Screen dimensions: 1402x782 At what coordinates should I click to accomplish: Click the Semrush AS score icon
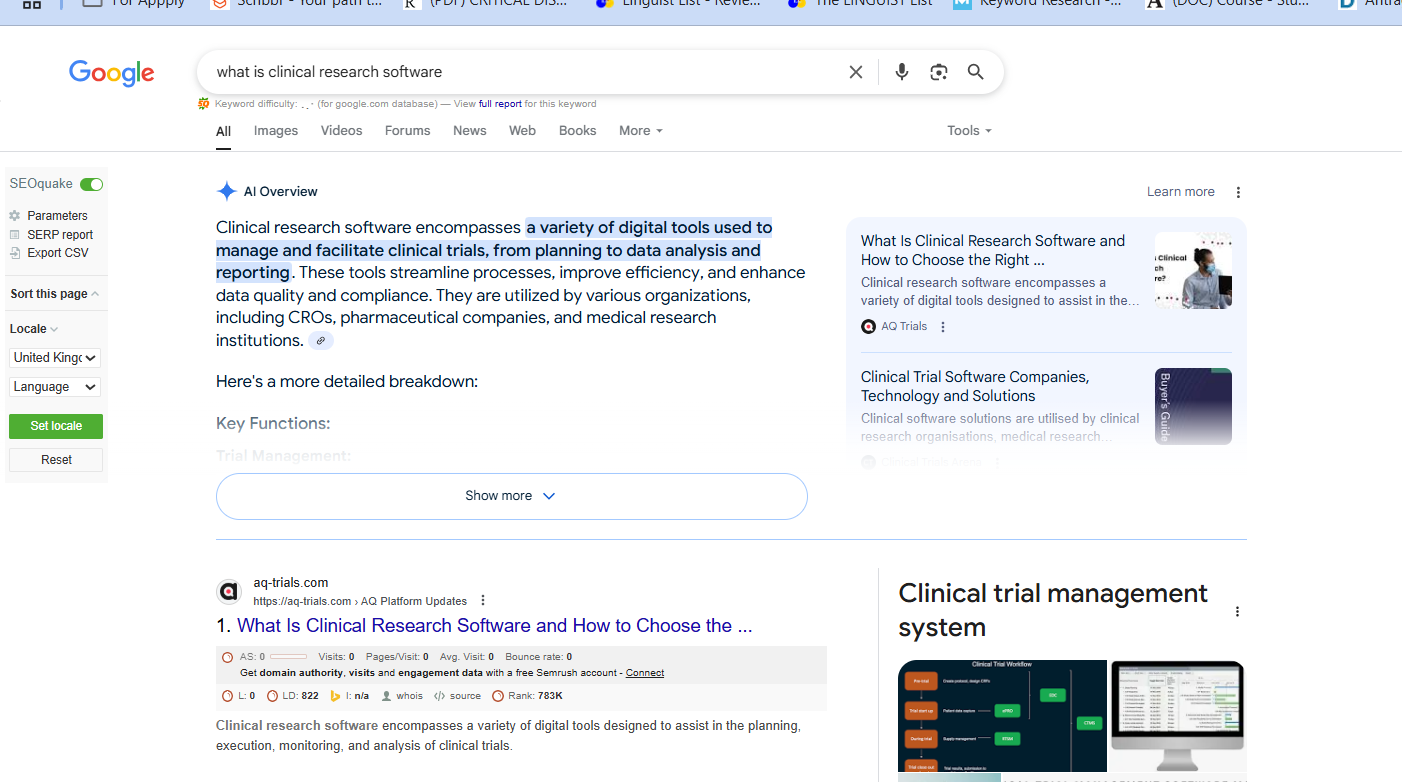227,657
